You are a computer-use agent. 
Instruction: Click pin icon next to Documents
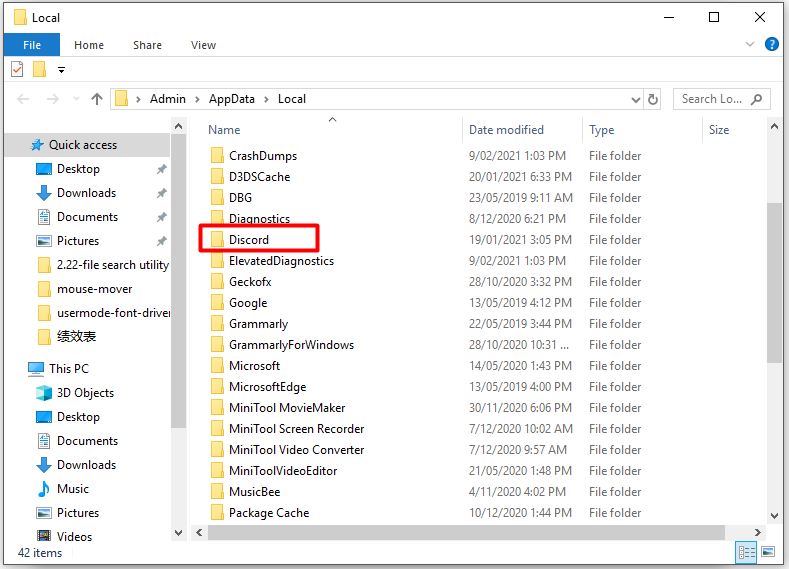[x=161, y=217]
